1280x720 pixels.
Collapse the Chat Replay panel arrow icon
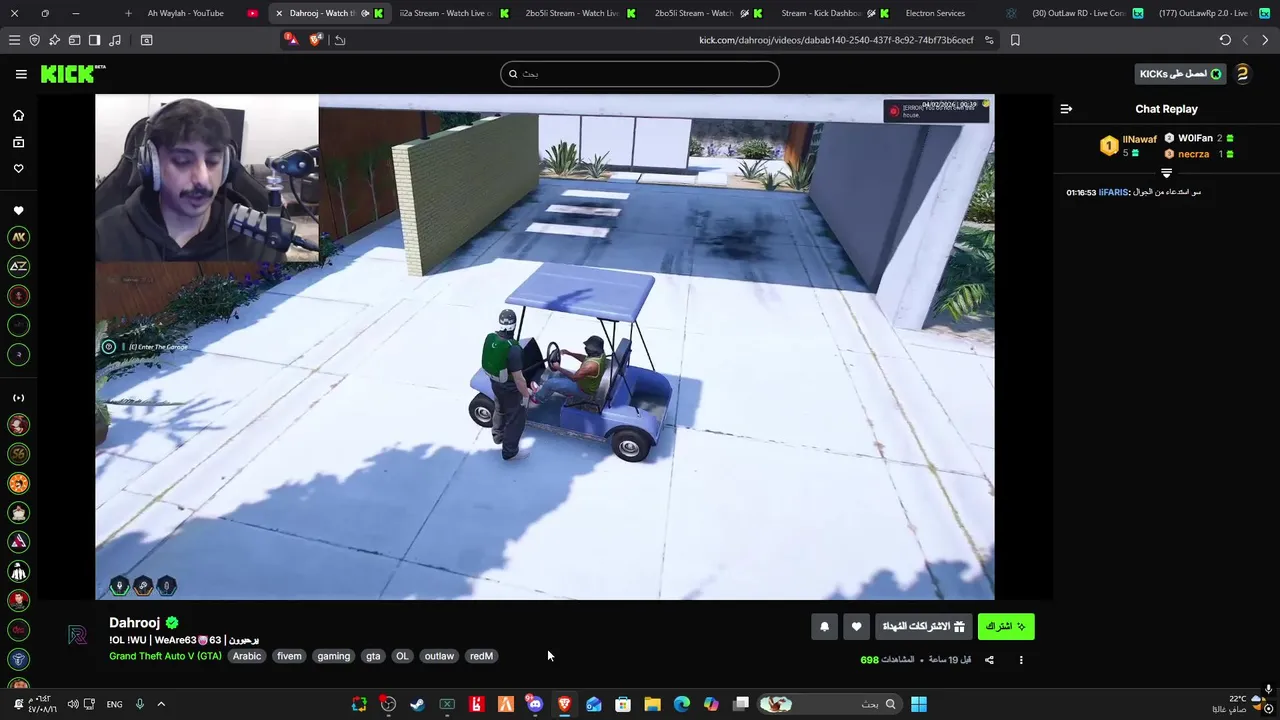coord(1066,109)
